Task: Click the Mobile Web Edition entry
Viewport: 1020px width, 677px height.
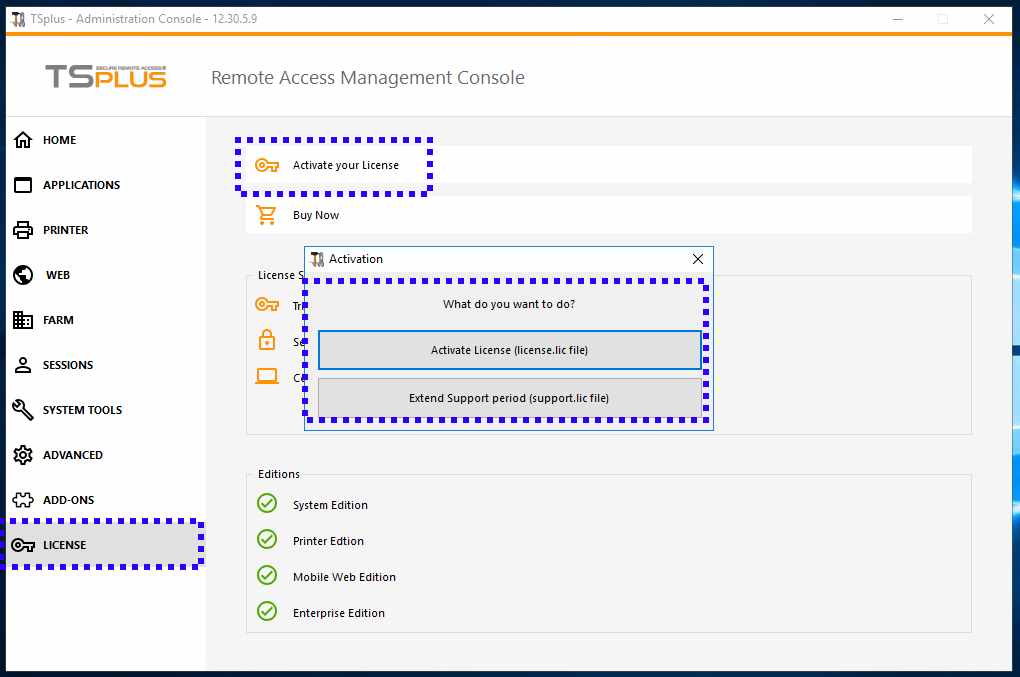Action: [344, 577]
